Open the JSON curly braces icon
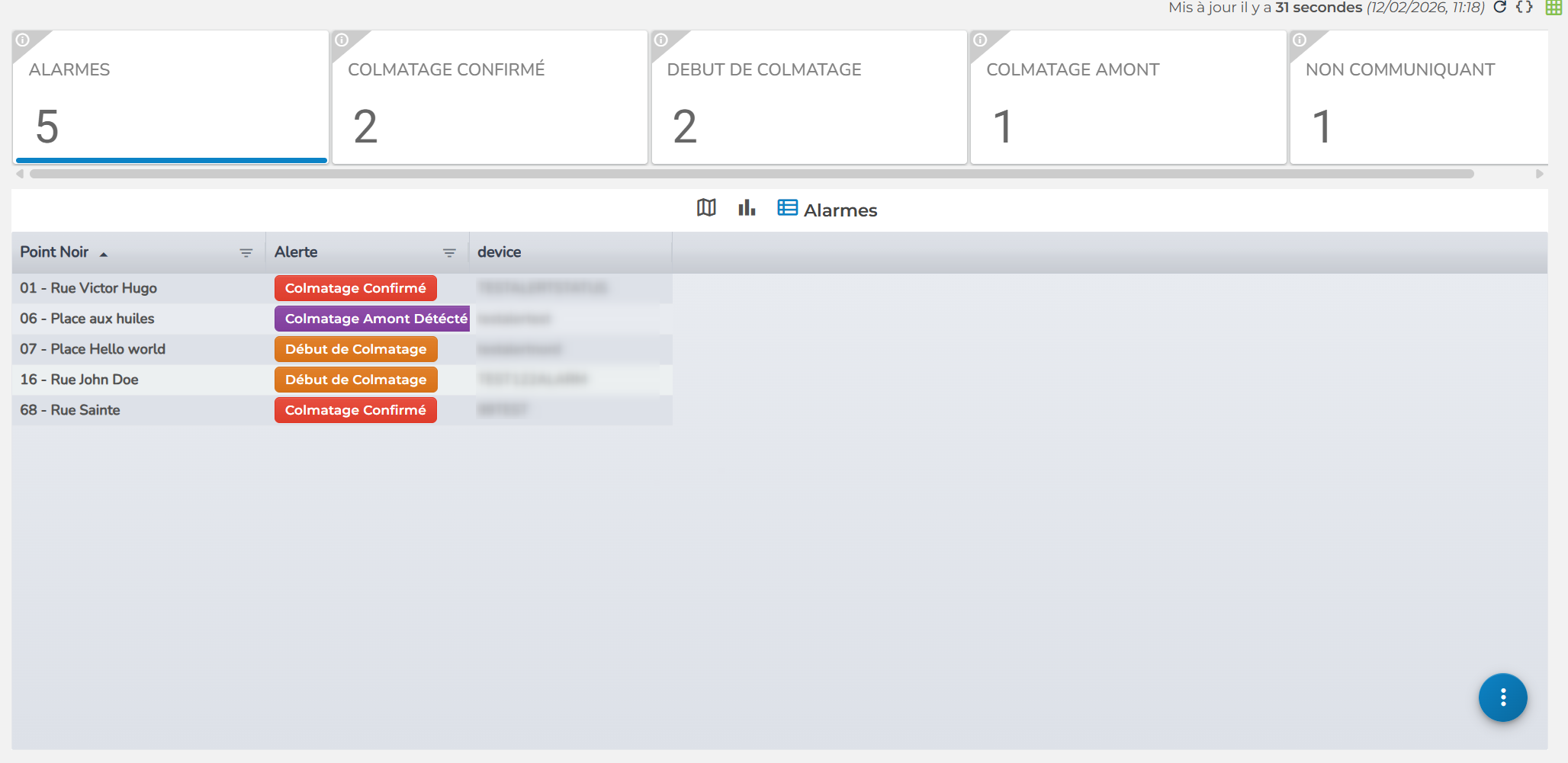Image resolution: width=1568 pixels, height=763 pixels. point(1525,8)
